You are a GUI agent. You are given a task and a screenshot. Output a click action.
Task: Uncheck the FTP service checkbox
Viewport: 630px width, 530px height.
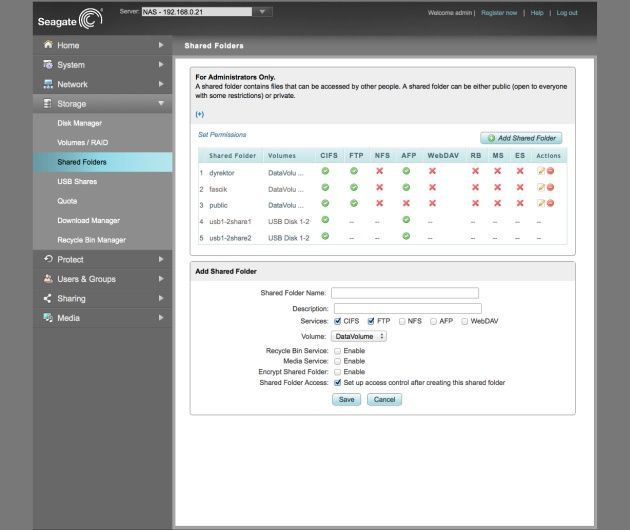[371, 321]
